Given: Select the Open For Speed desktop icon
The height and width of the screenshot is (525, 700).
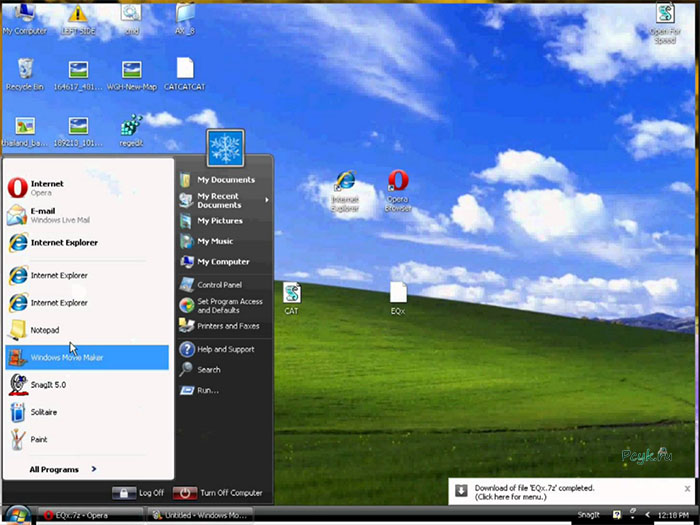Looking at the screenshot, I should coord(665,24).
